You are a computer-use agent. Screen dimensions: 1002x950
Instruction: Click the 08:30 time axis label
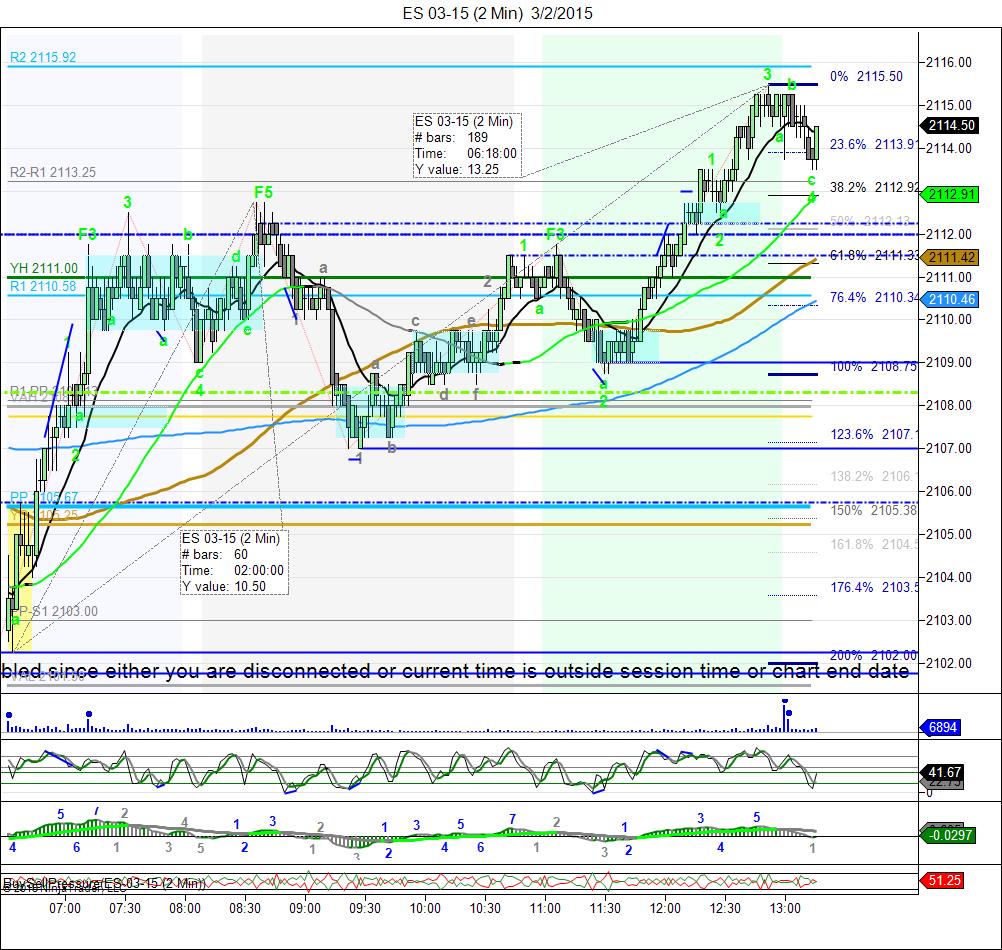(245, 908)
